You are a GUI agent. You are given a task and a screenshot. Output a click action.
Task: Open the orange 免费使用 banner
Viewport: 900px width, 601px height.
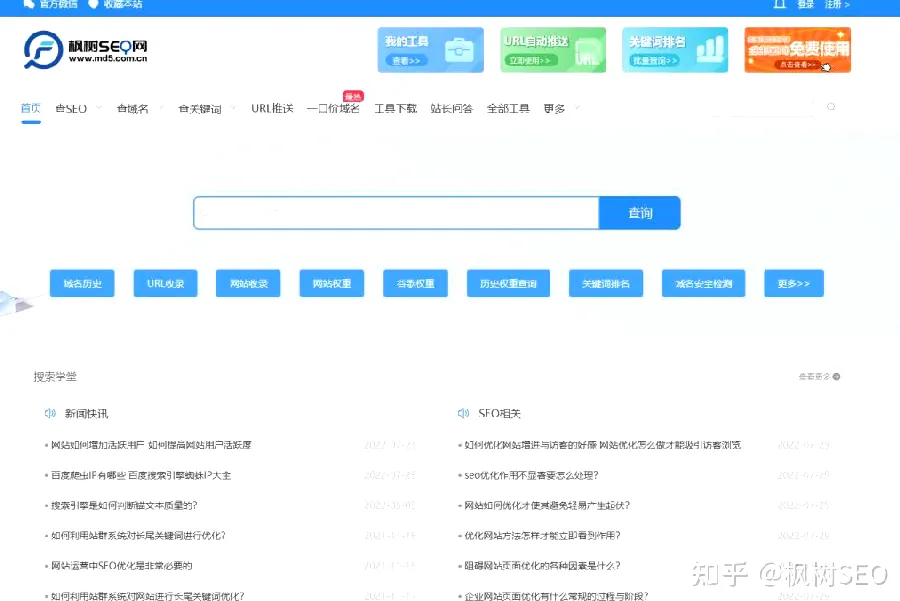(798, 50)
